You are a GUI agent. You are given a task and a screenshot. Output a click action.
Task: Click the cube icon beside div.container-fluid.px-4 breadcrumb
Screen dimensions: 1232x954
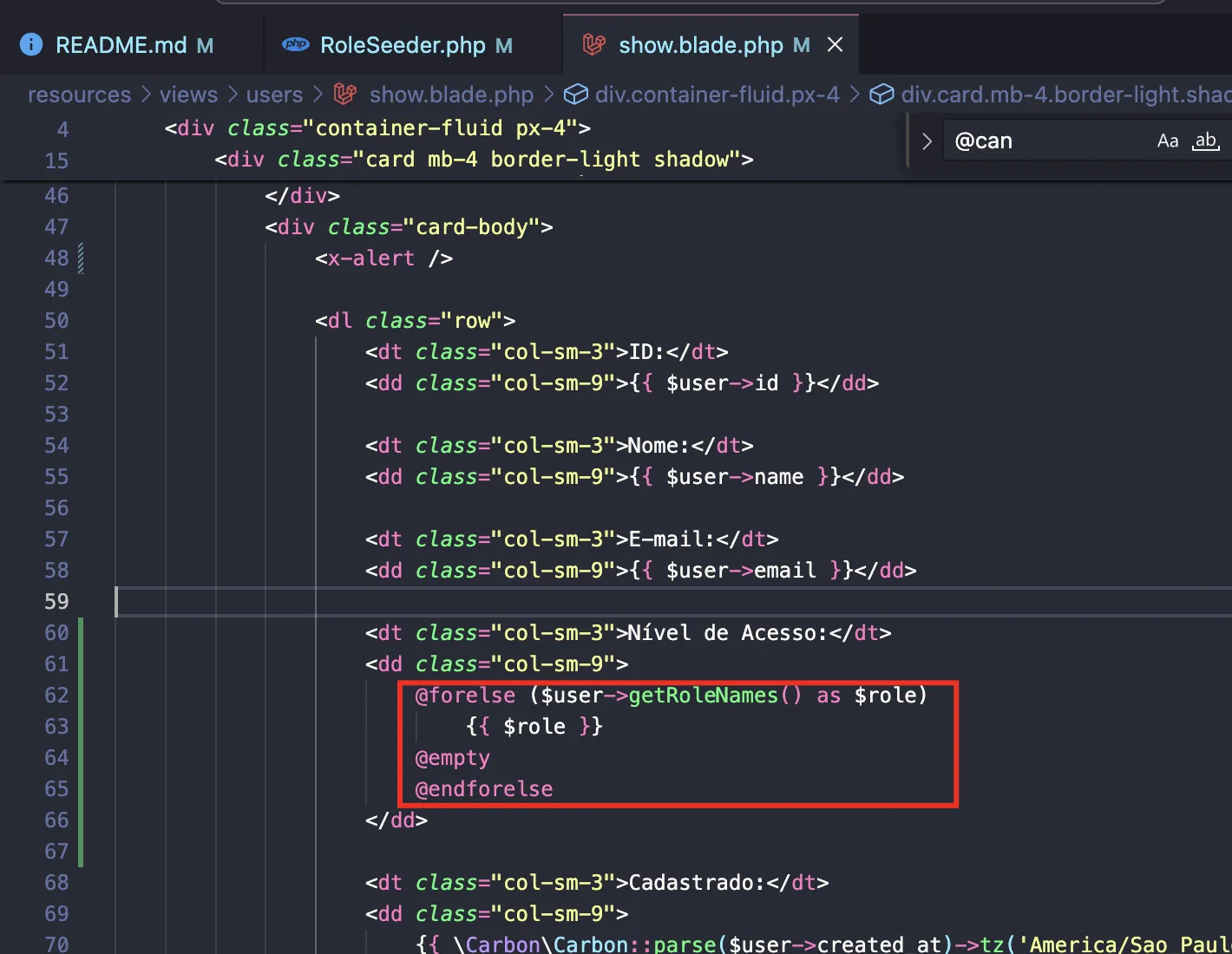point(575,94)
